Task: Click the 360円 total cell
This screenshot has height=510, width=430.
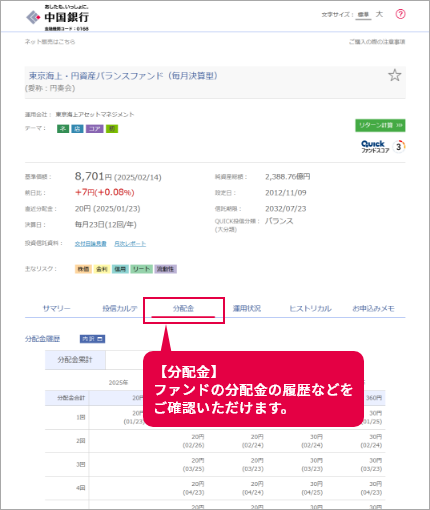Action: (374, 398)
